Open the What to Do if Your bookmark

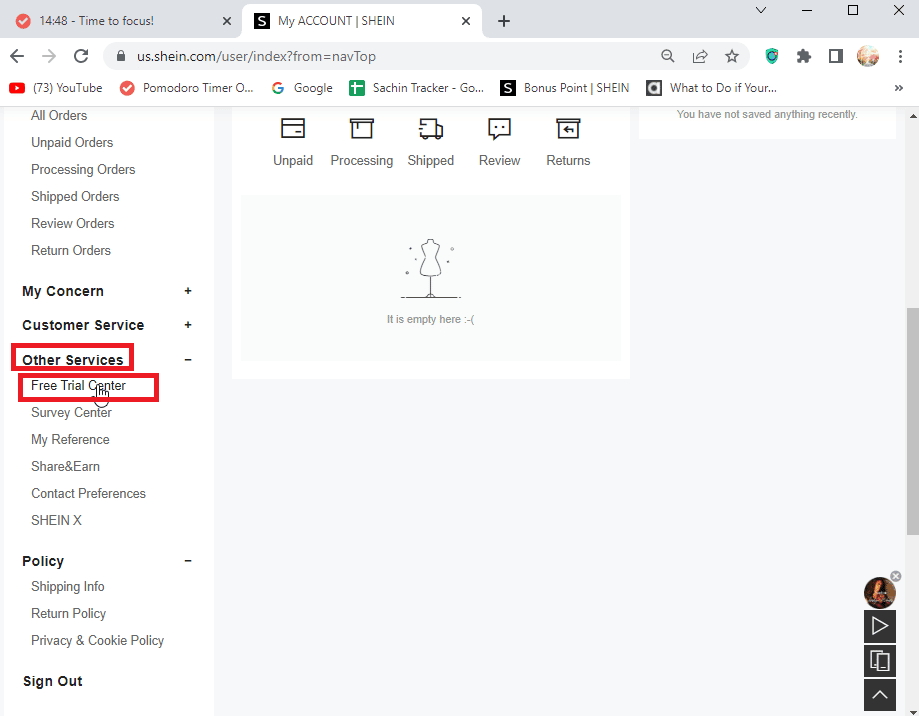pyautogui.click(x=712, y=88)
